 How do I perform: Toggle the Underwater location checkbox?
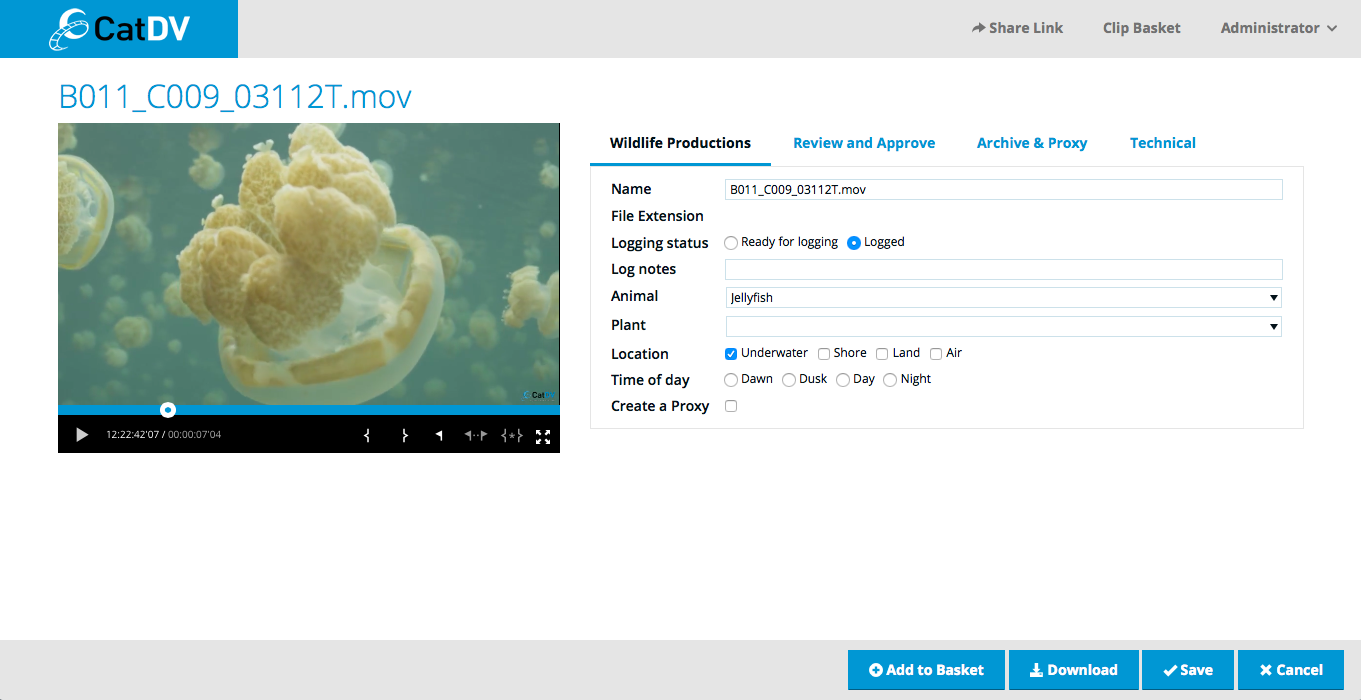coord(731,354)
